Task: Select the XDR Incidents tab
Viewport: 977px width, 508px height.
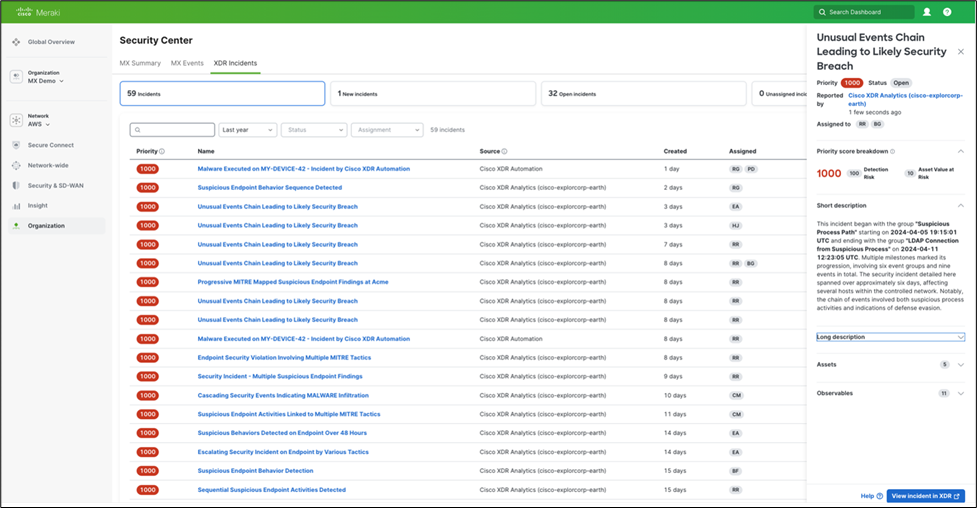Action: click(x=235, y=63)
